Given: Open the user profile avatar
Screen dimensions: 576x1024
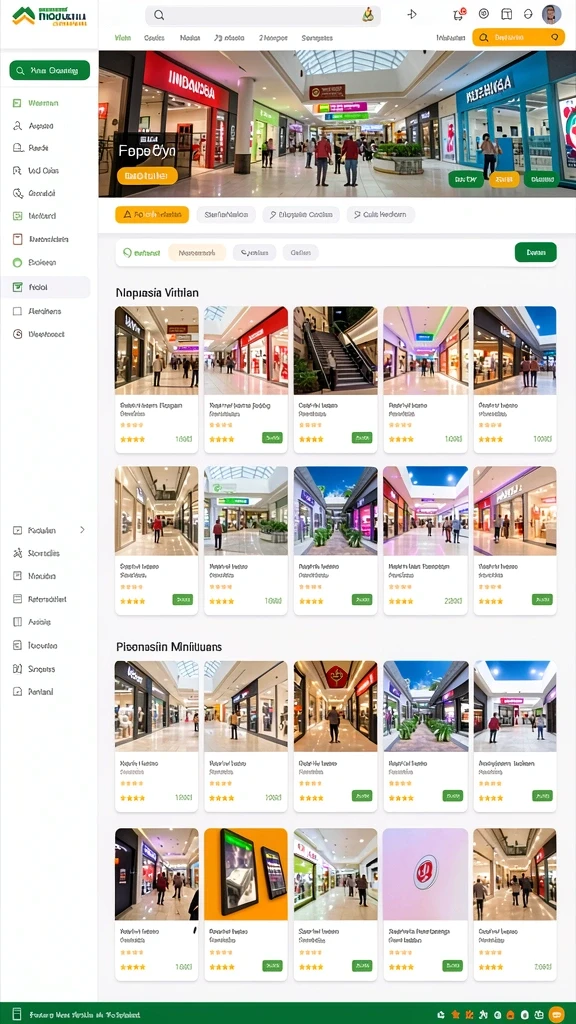Looking at the screenshot, I should pos(551,14).
